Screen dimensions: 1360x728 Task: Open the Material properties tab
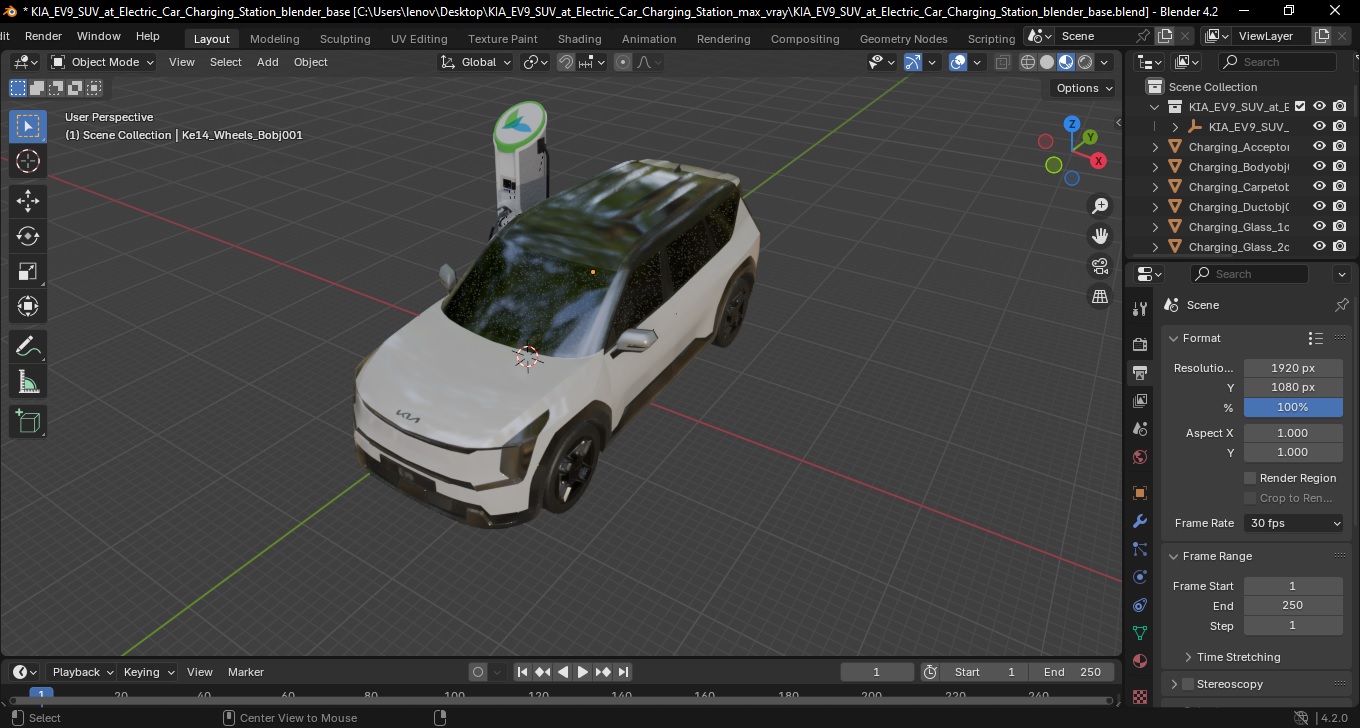coord(1139,661)
